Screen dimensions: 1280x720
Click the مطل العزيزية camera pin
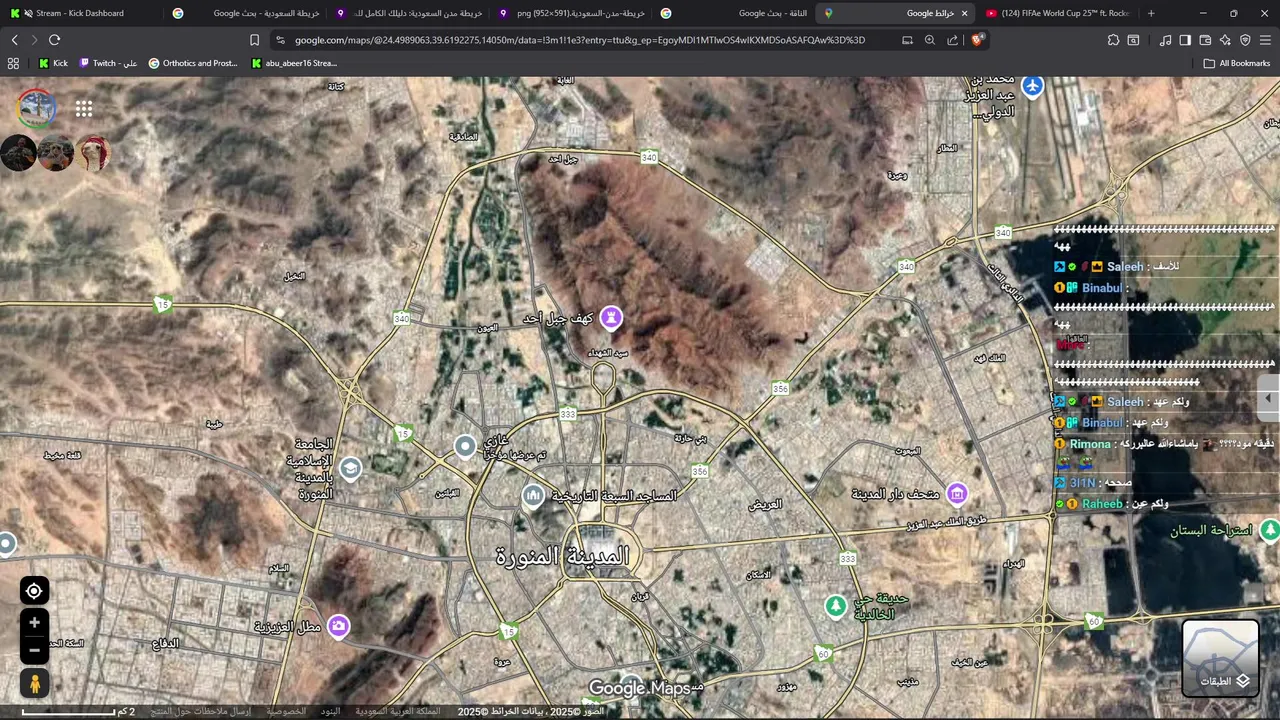pyautogui.click(x=339, y=626)
